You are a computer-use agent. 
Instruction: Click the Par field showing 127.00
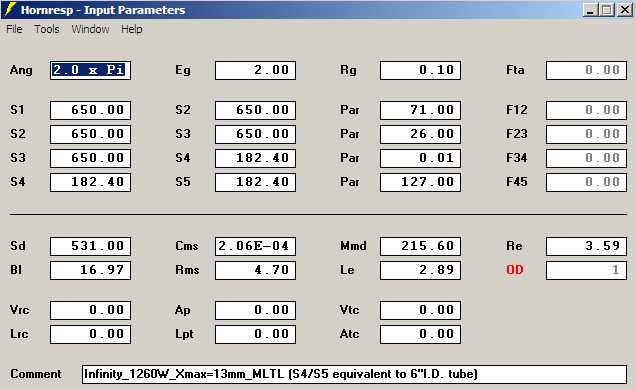(421, 182)
